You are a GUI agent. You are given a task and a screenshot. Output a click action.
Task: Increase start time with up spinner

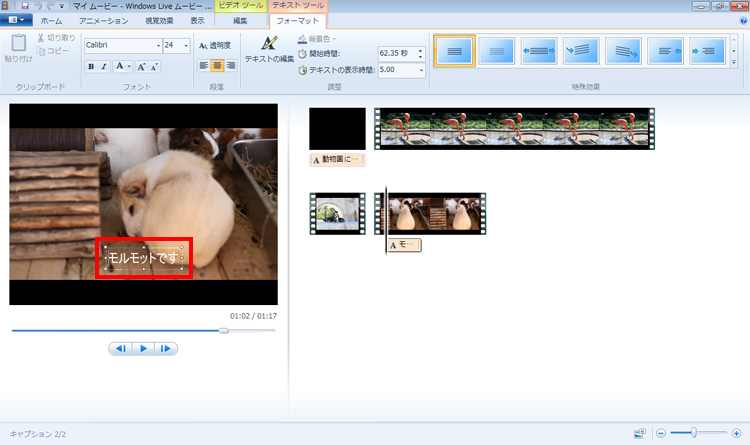coord(420,50)
